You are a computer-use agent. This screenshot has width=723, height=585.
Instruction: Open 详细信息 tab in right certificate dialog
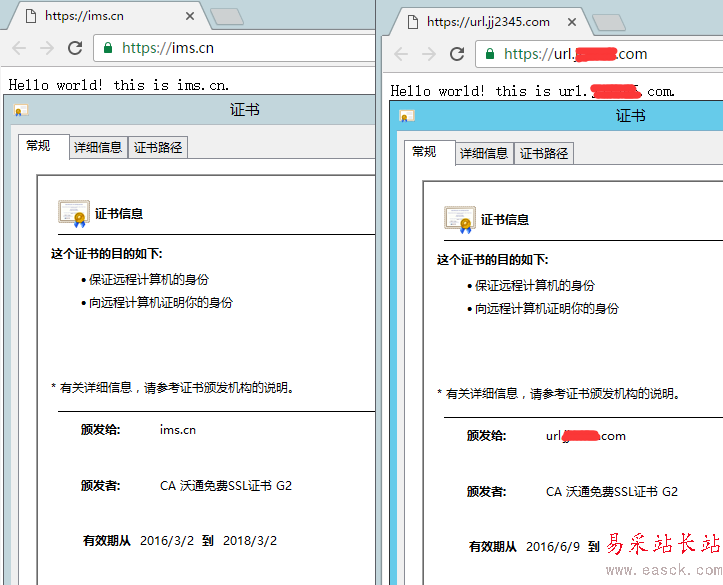484,154
